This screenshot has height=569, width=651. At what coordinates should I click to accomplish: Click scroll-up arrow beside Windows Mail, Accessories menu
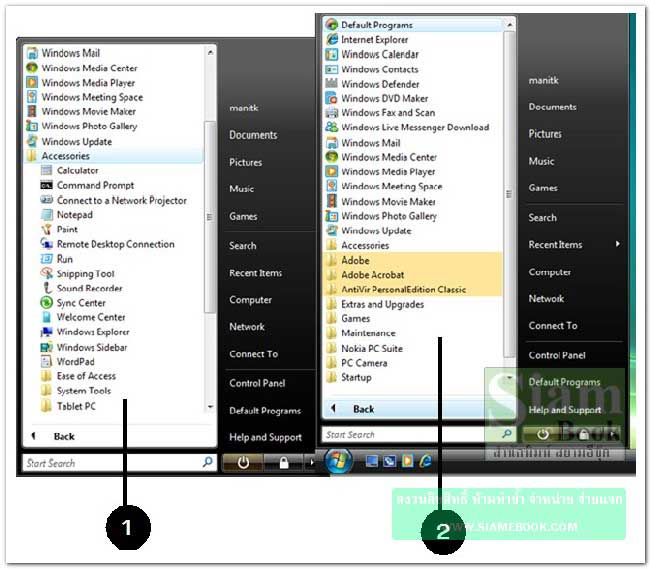coord(210,53)
